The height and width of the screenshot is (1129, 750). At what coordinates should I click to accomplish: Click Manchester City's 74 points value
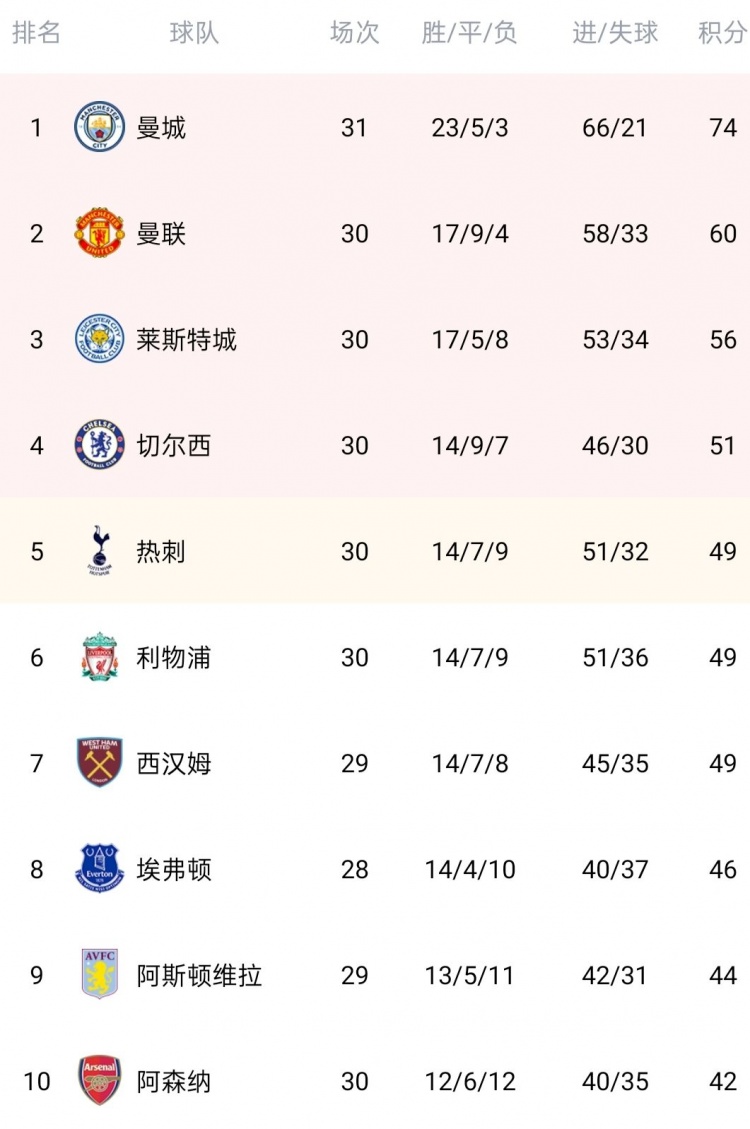(723, 127)
